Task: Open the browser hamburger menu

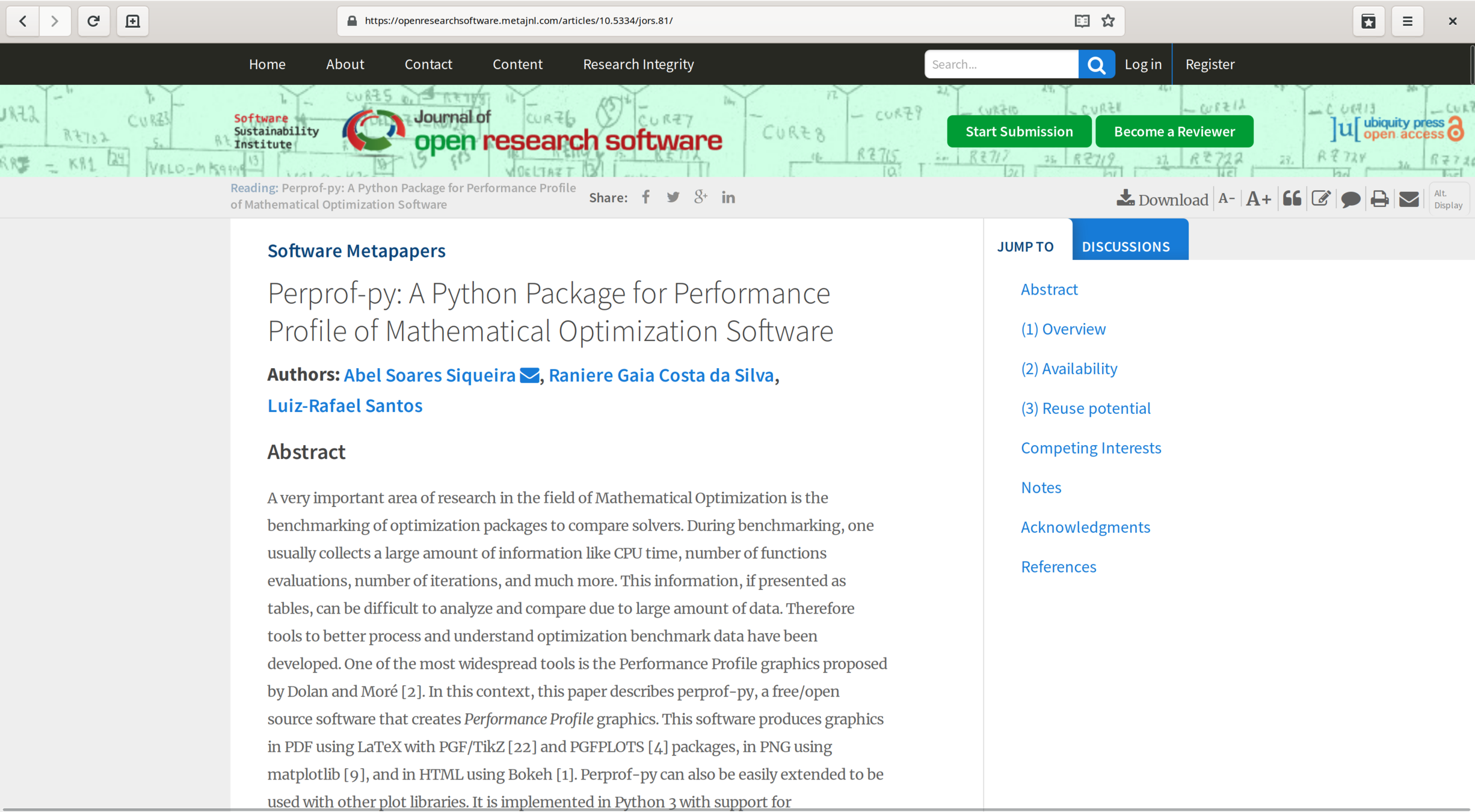Action: tap(1407, 21)
